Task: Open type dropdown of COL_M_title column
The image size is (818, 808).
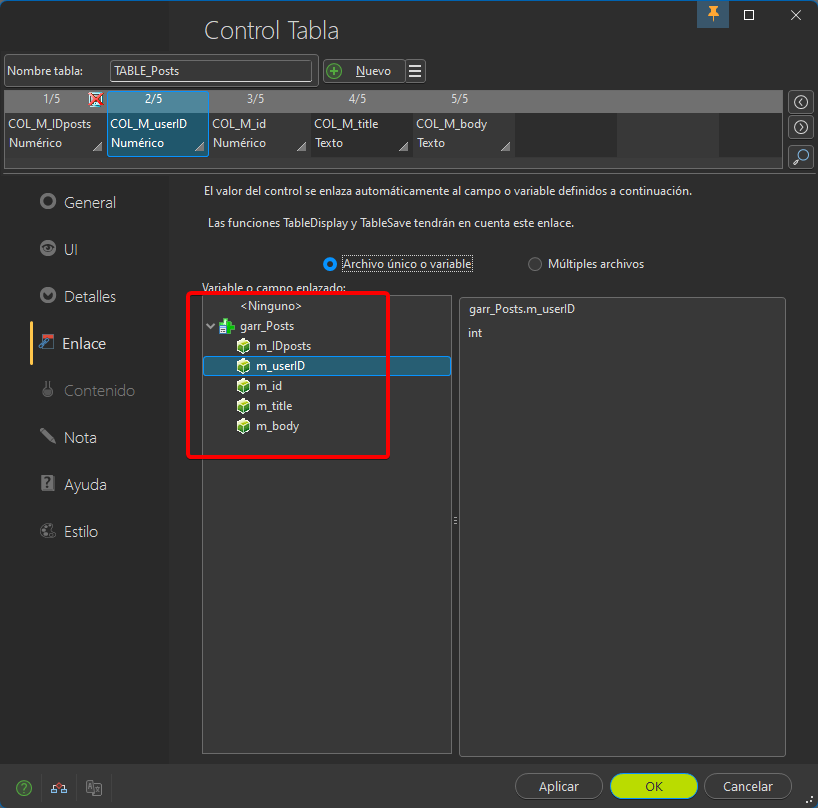Action: [x=403, y=147]
